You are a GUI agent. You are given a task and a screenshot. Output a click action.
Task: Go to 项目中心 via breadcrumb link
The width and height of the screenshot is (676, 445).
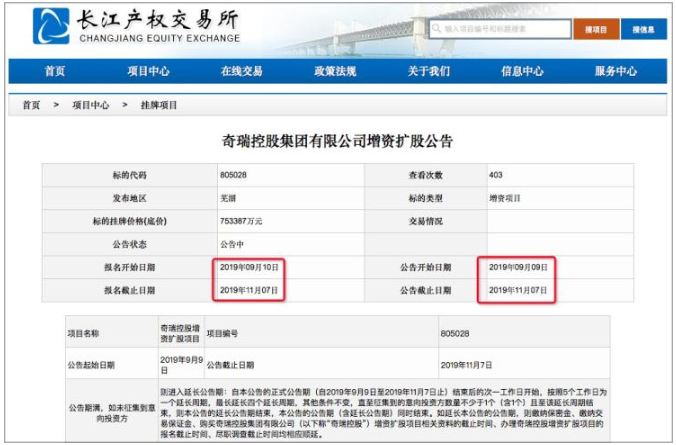click(x=91, y=105)
